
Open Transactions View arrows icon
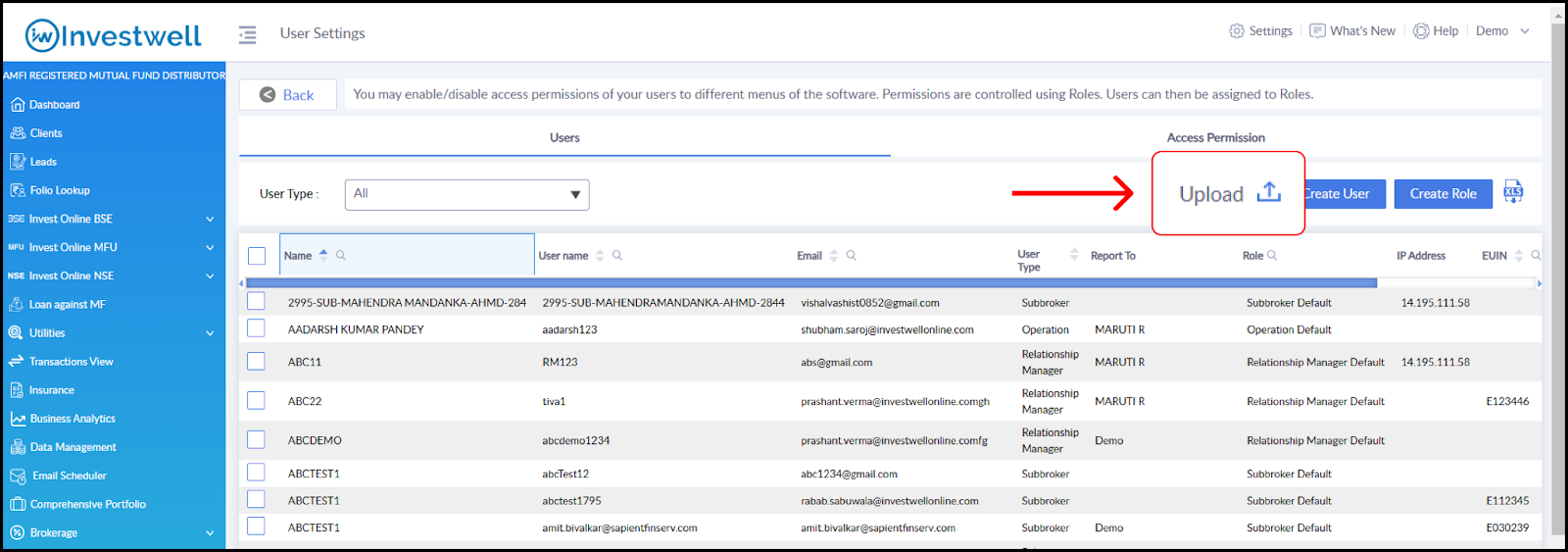pos(16,362)
